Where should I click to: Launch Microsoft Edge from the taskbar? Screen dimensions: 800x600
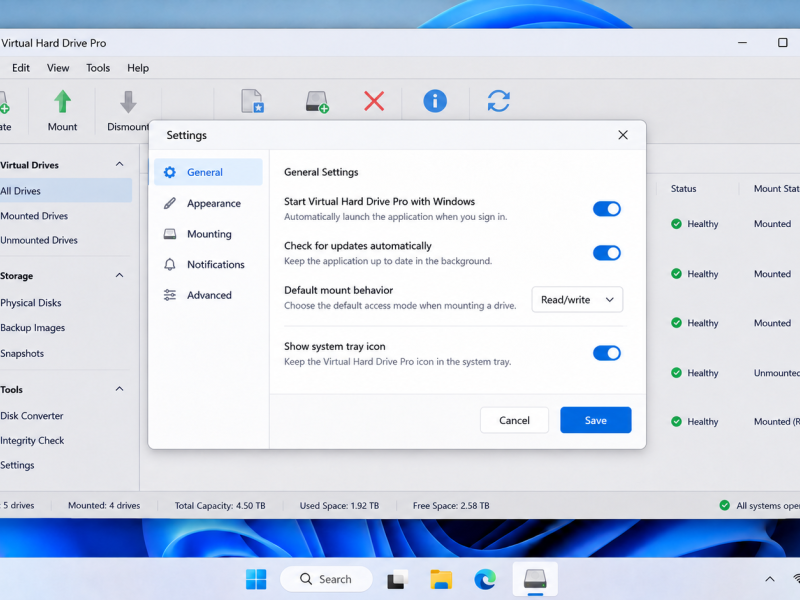[485, 580]
